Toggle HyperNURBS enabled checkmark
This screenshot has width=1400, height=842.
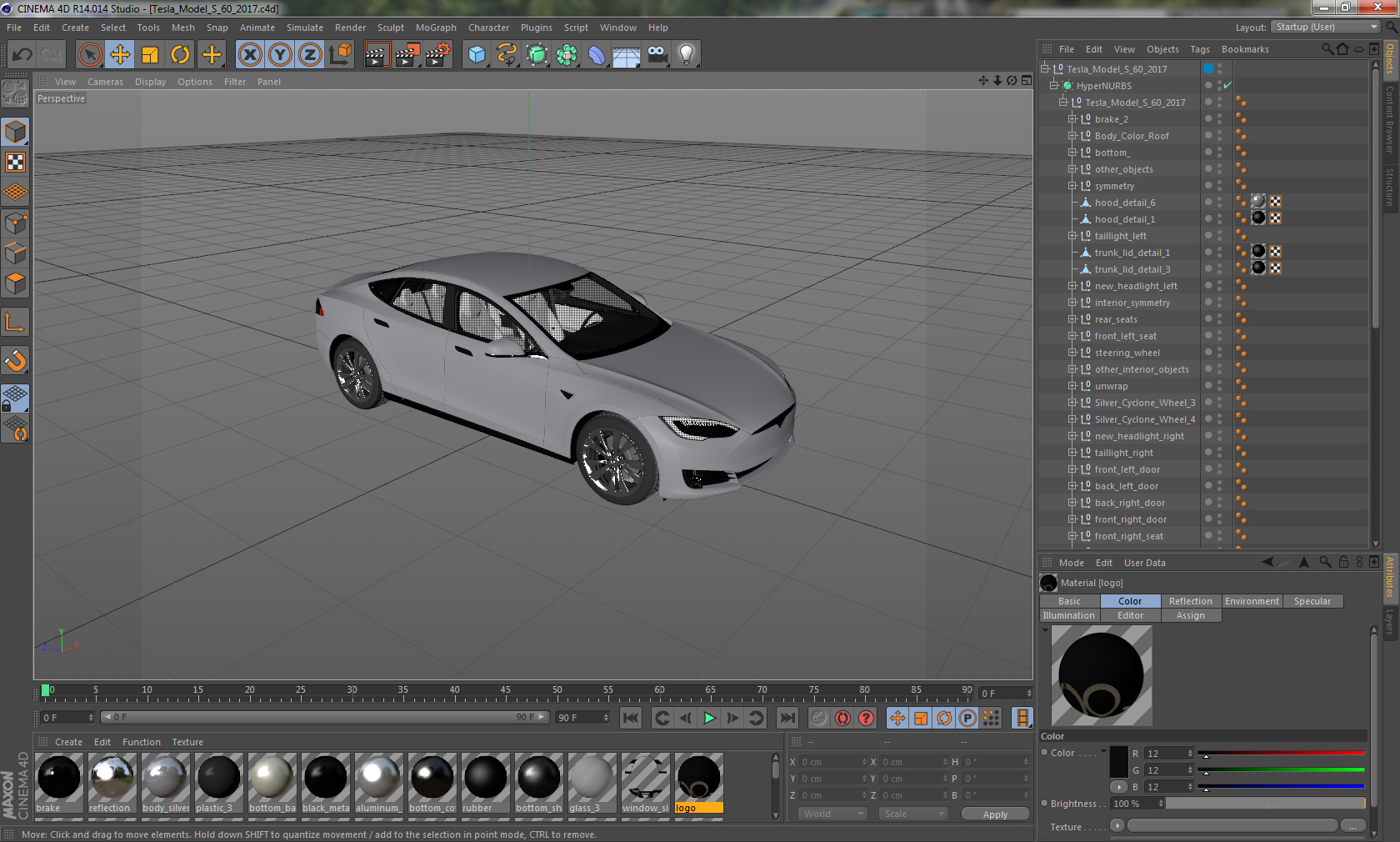(1227, 86)
